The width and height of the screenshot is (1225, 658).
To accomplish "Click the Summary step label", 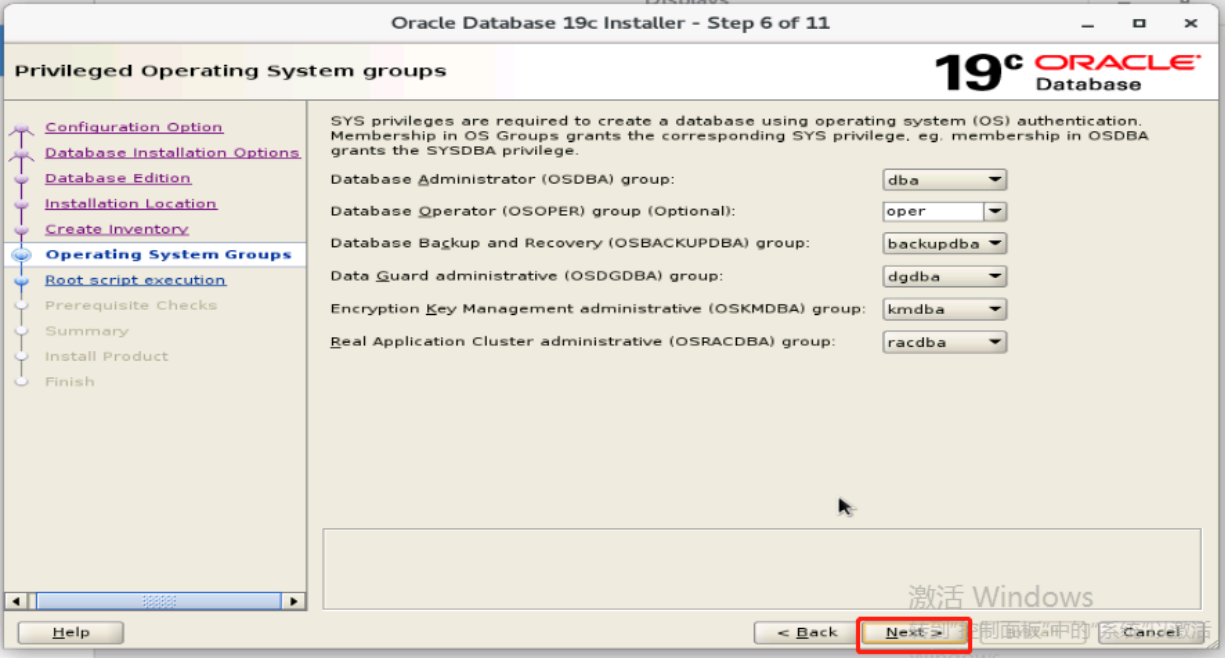I will tap(87, 331).
